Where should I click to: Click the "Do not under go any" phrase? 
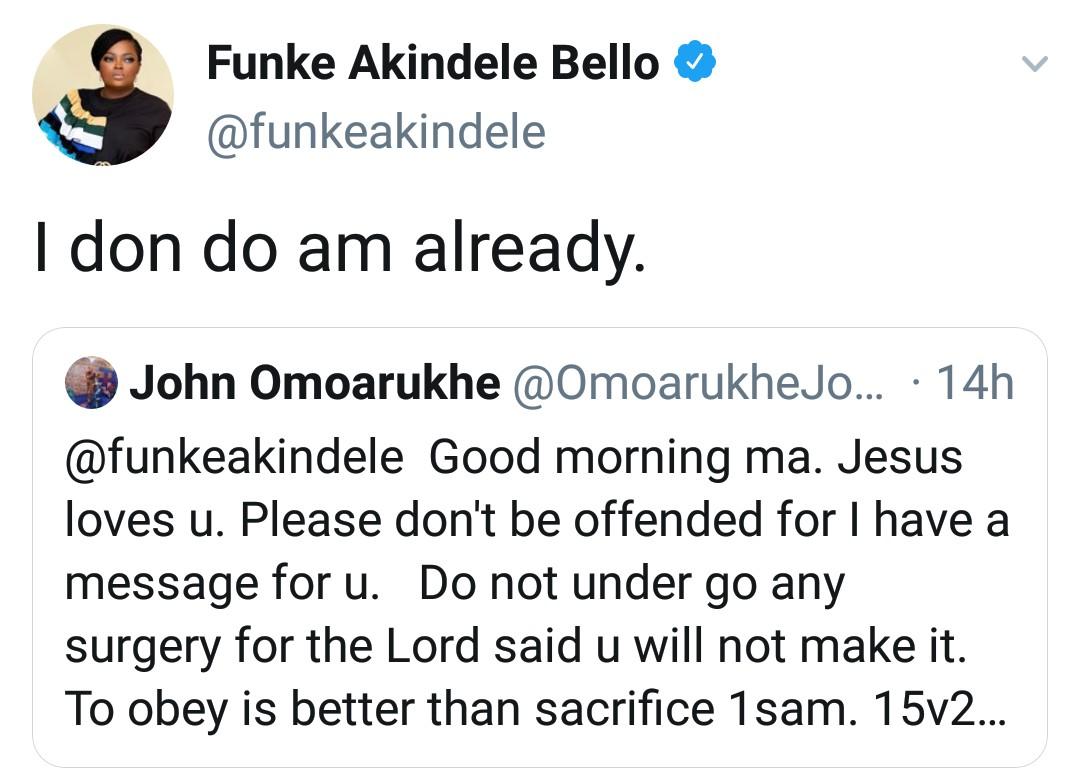point(632,583)
